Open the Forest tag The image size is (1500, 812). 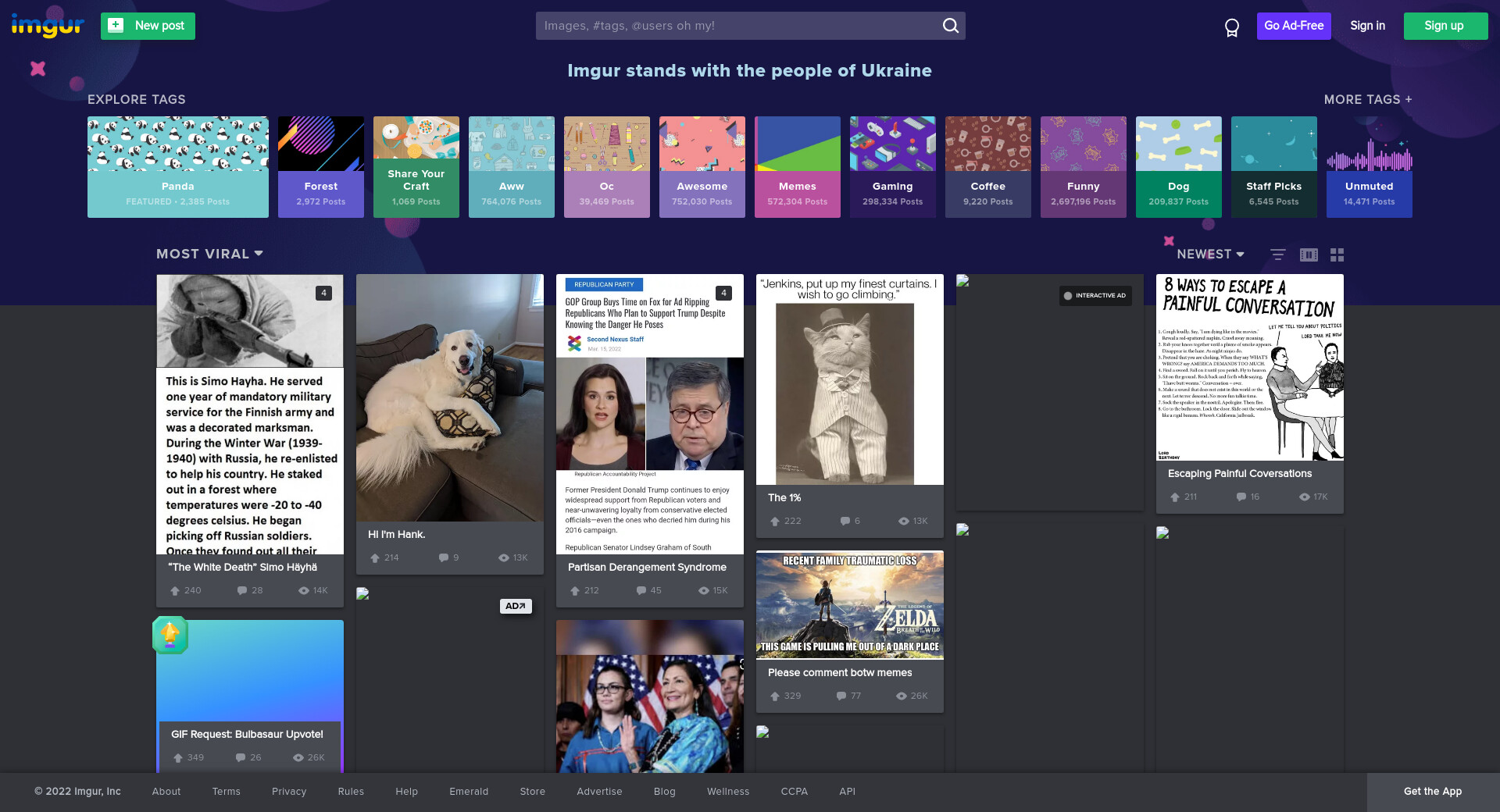(321, 167)
